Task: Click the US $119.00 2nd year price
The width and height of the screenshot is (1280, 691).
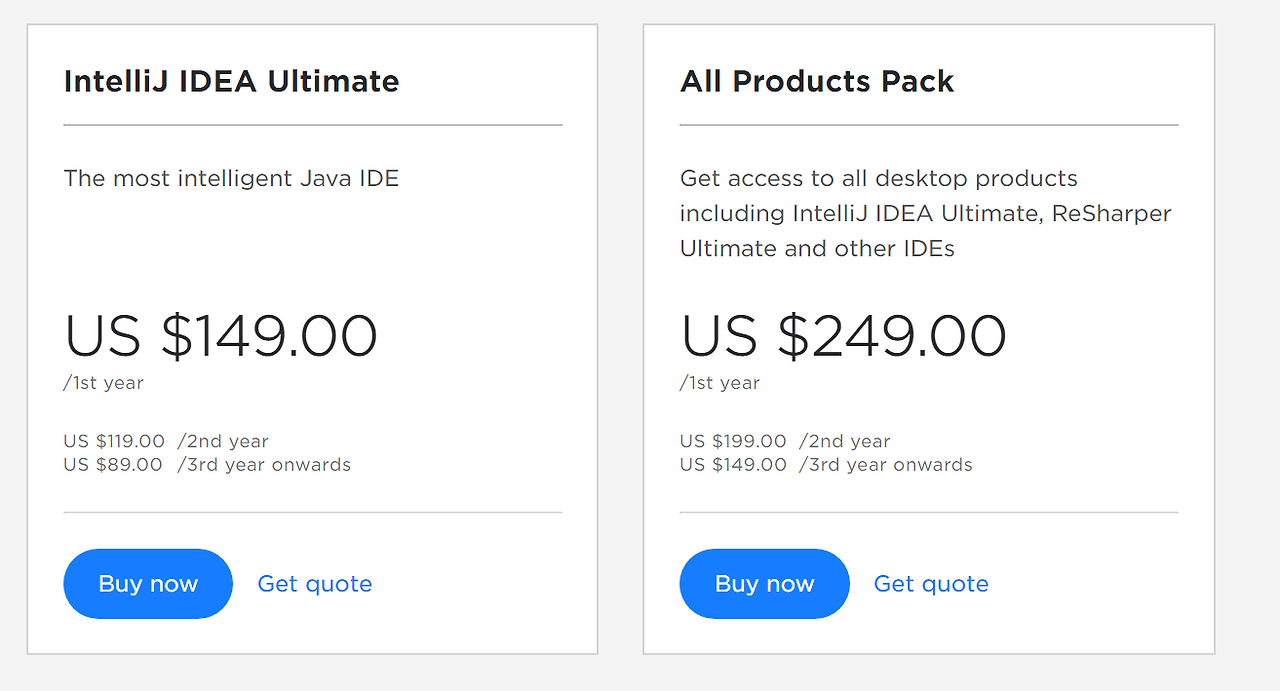Action: coord(114,441)
